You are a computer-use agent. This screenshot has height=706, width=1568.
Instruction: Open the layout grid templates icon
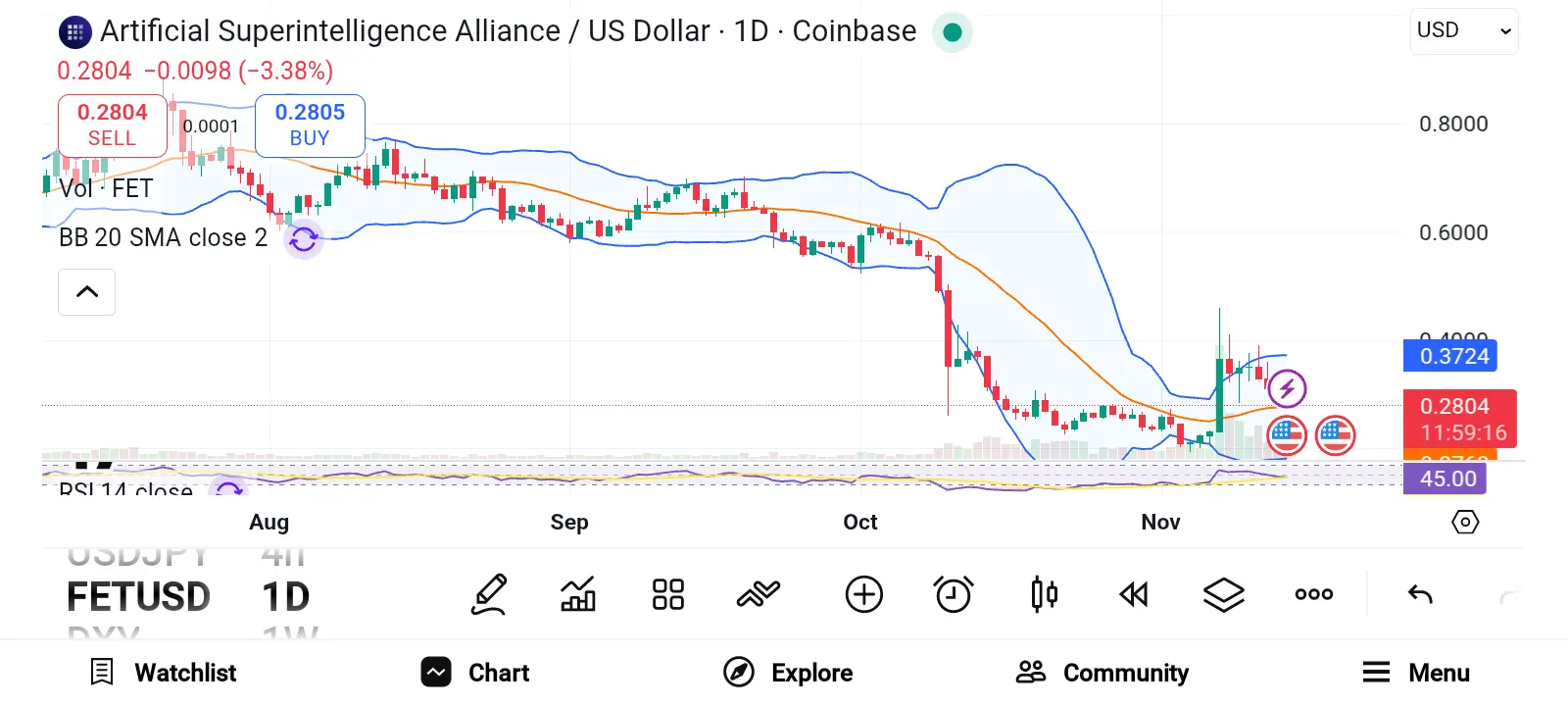(667, 594)
